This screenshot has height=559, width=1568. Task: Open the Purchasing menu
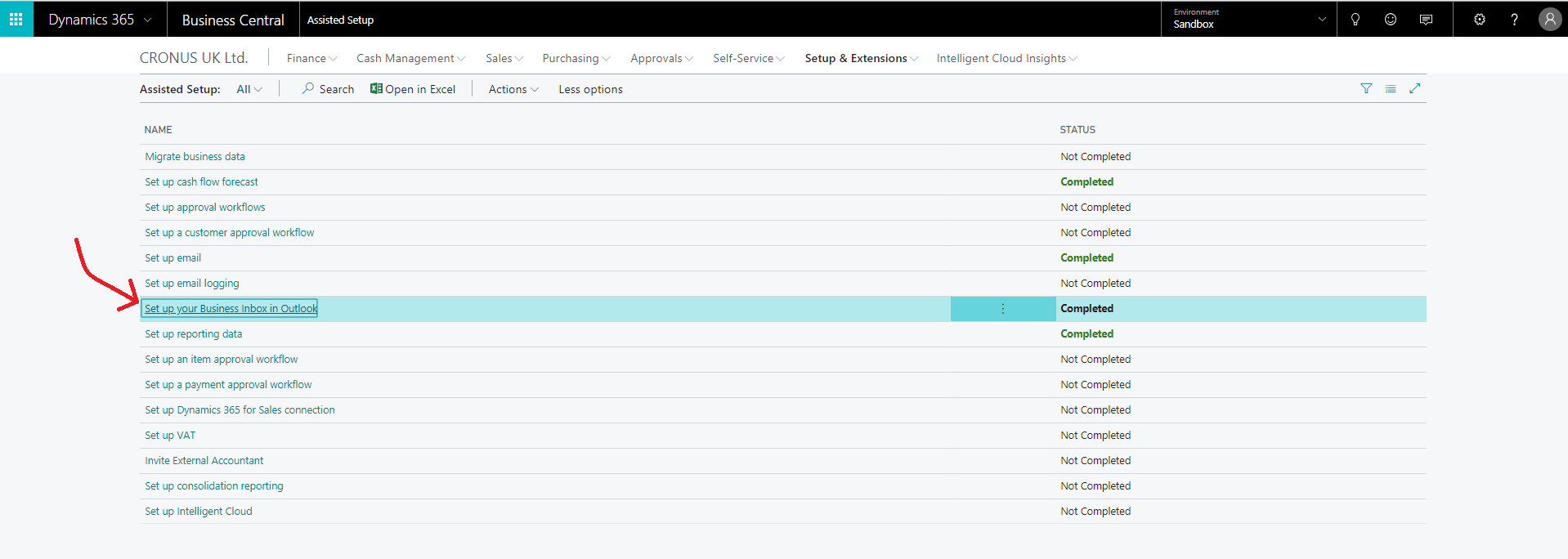[x=576, y=58]
